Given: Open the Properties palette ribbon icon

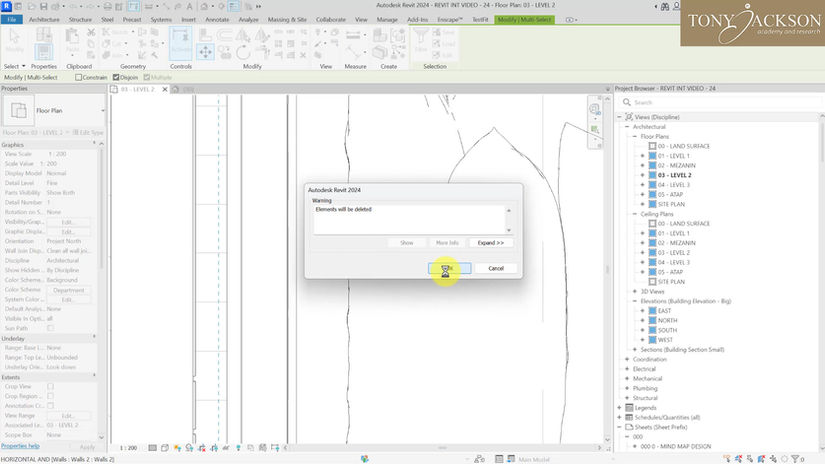Looking at the screenshot, I should pos(44,52).
